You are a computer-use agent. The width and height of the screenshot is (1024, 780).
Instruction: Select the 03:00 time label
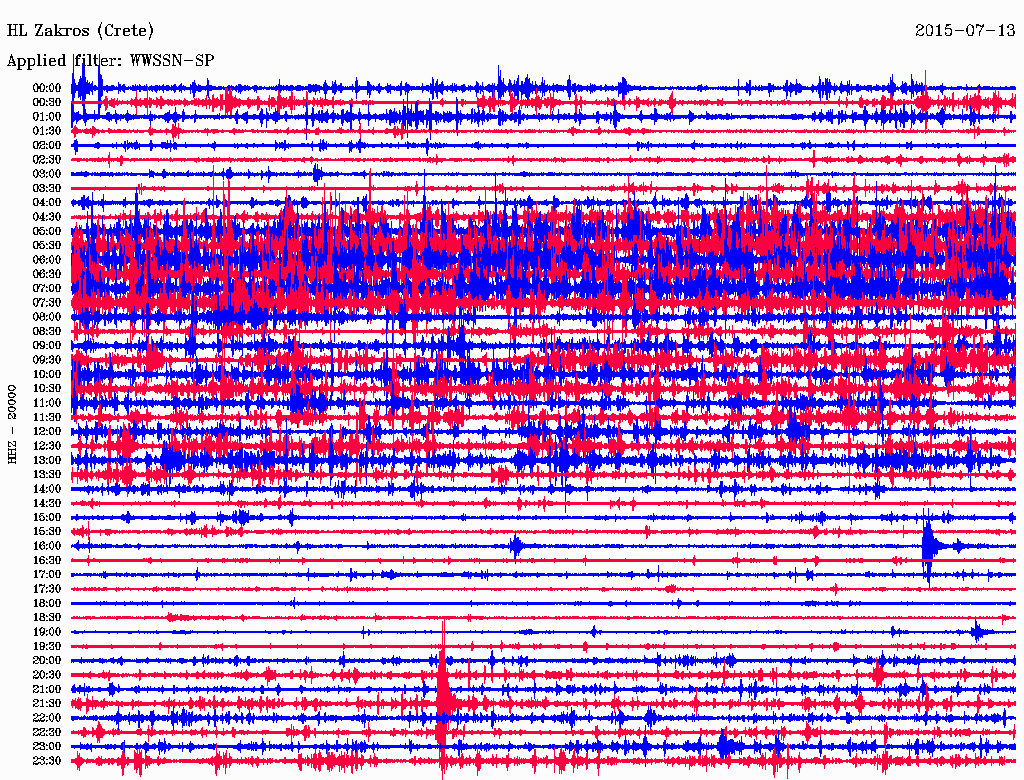[47, 174]
